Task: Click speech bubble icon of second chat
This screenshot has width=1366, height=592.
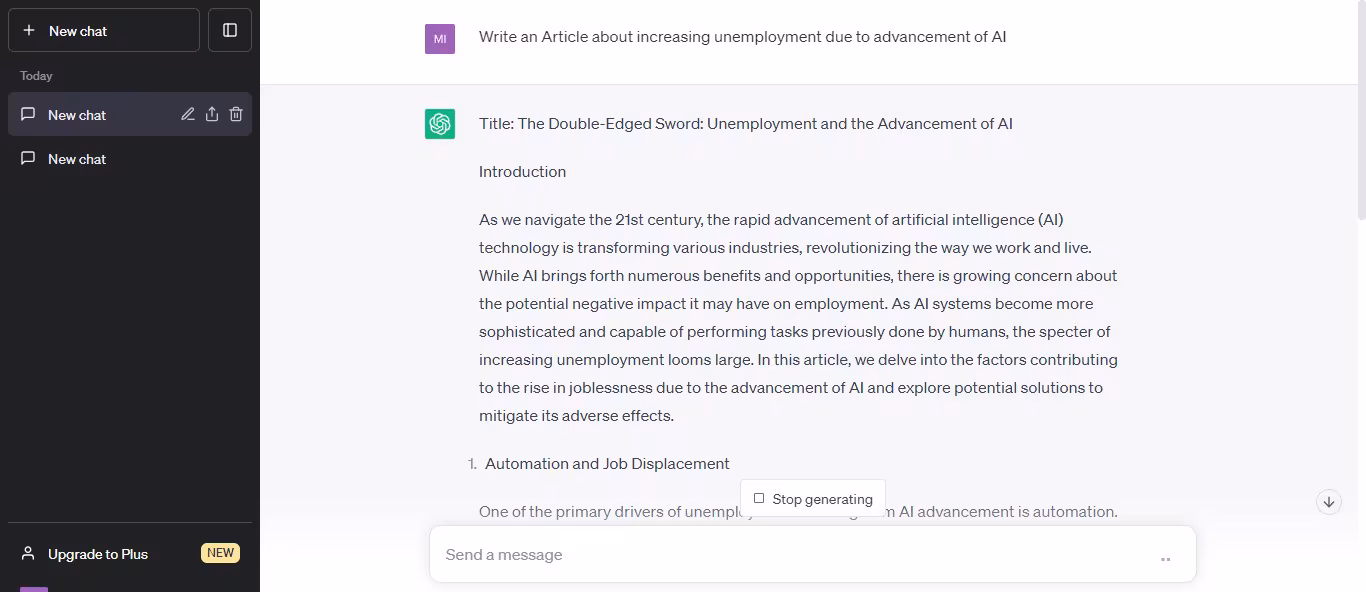Action: [x=28, y=159]
